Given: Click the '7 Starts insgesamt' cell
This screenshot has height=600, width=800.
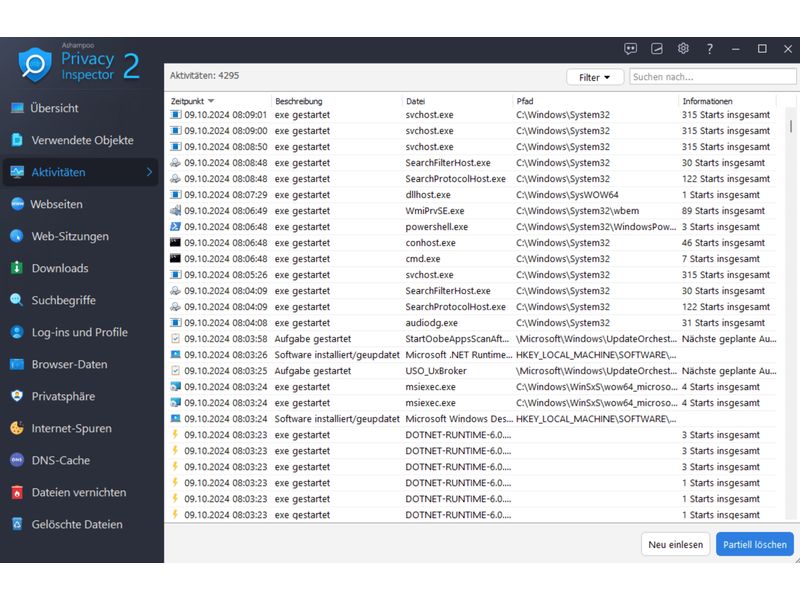Looking at the screenshot, I should tap(720, 259).
